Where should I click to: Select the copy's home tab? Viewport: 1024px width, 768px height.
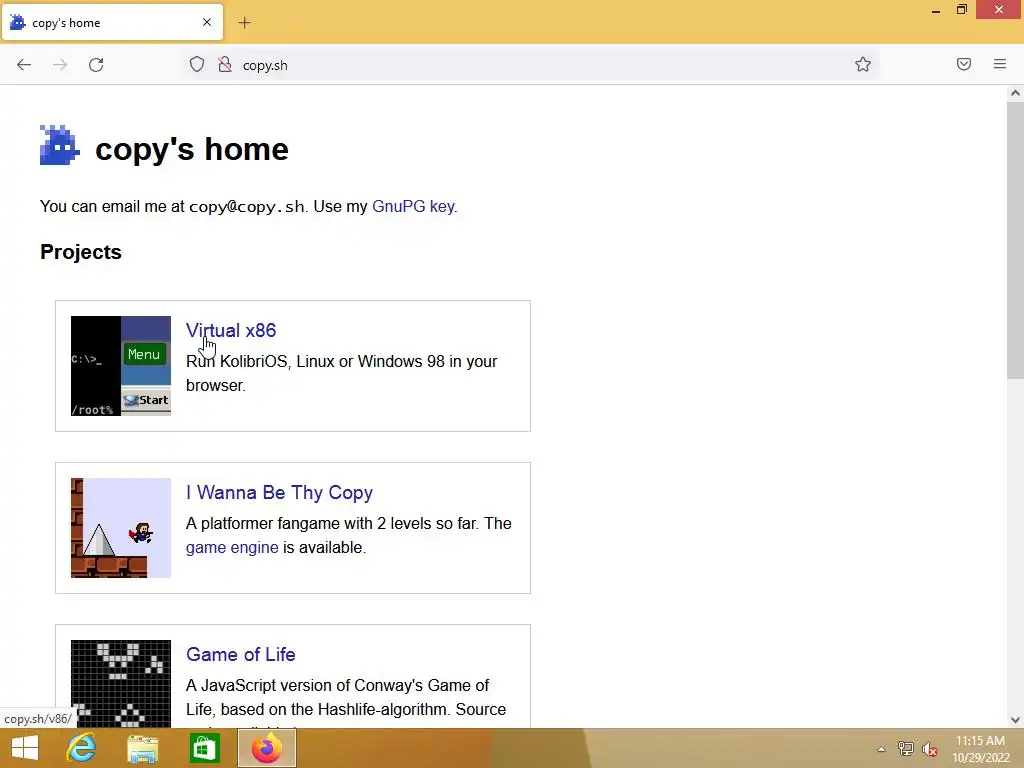(112, 22)
